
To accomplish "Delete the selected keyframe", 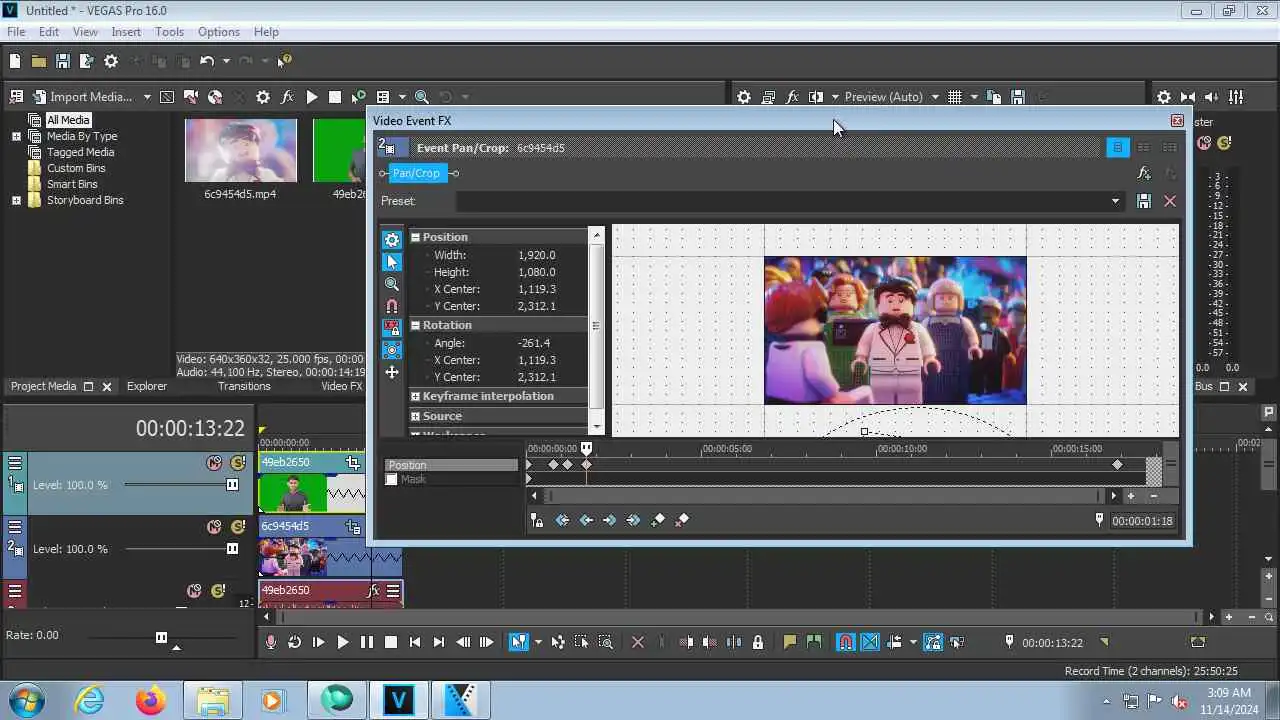I will (682, 520).
